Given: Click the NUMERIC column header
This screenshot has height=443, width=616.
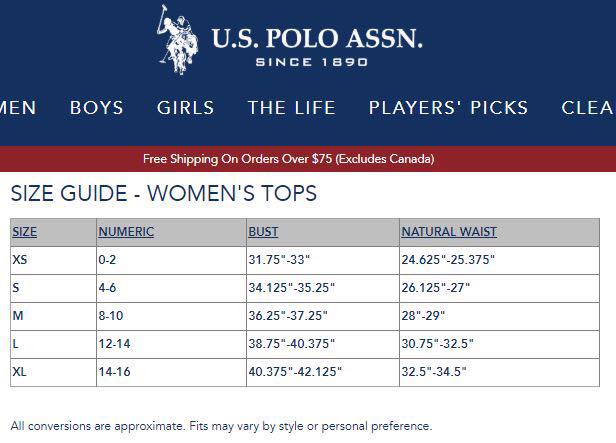Looking at the screenshot, I should 126,232.
